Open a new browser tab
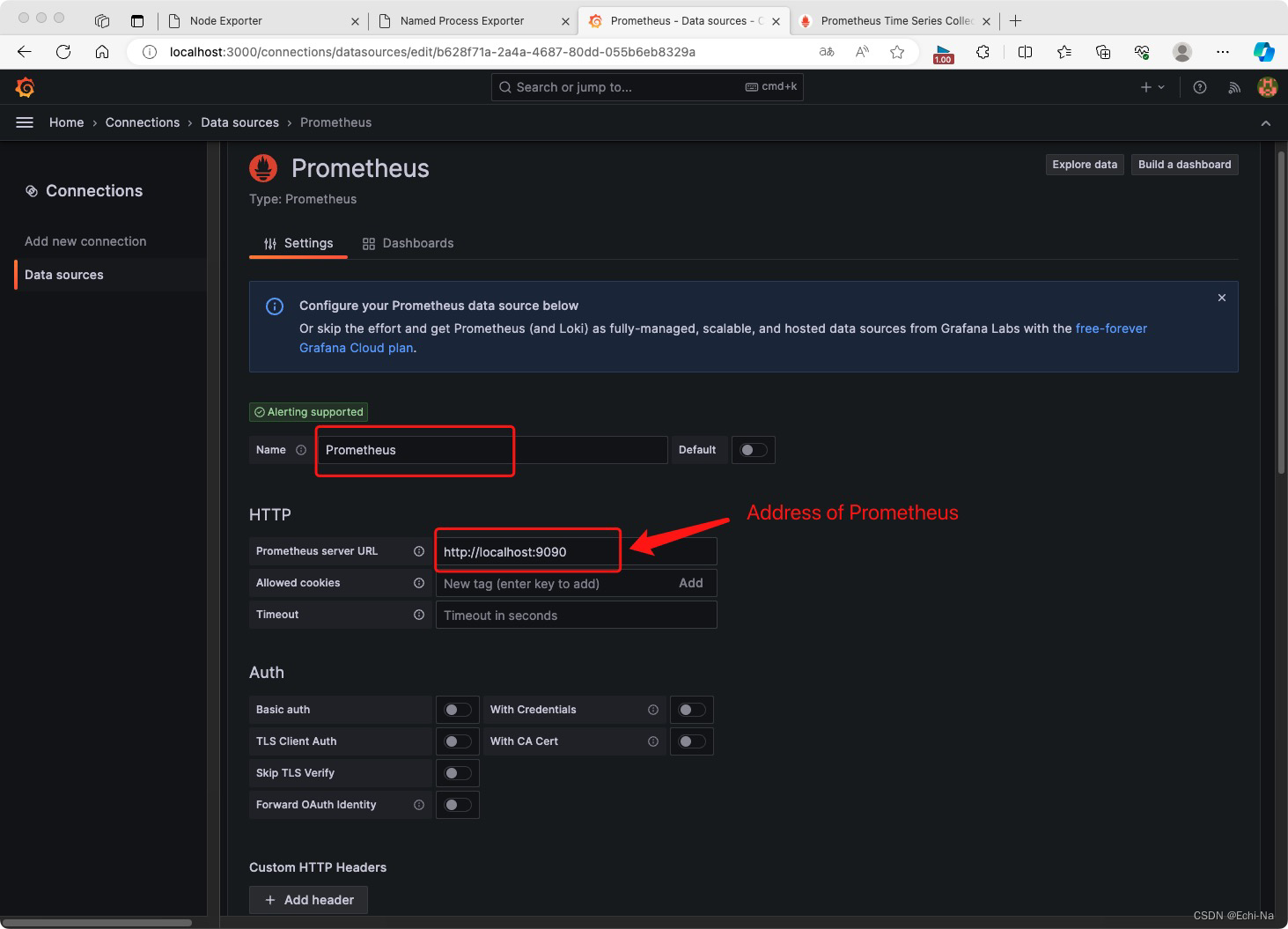 pos(1015,20)
